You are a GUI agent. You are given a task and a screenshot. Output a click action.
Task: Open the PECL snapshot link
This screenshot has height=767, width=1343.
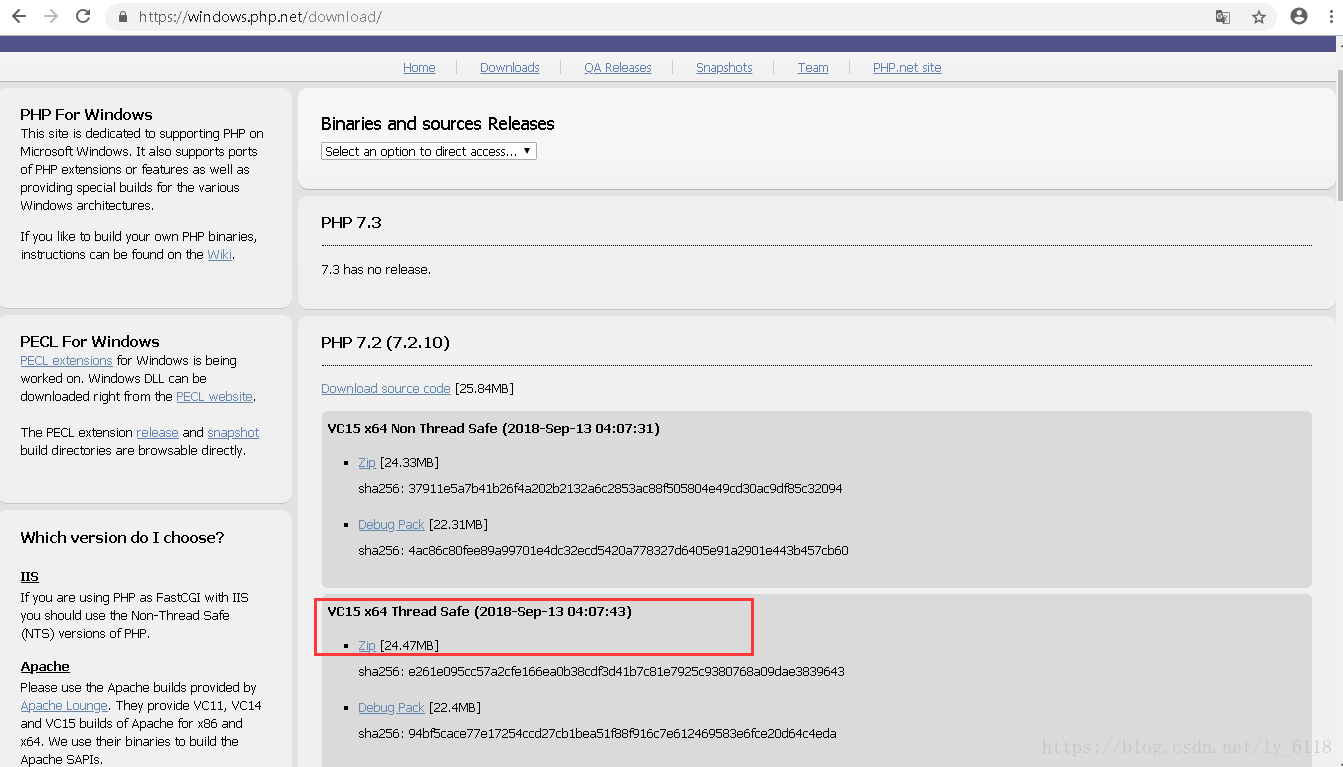tap(233, 433)
